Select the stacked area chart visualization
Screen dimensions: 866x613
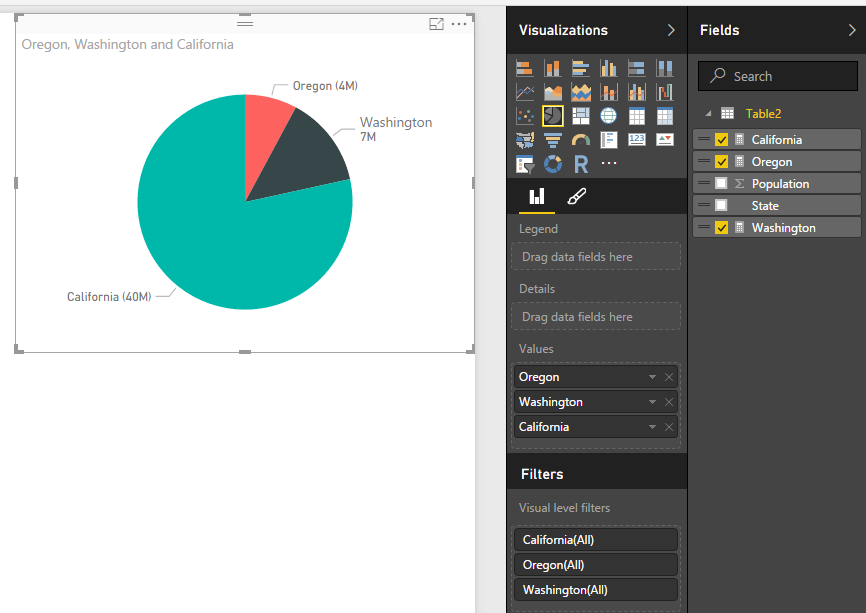[580, 92]
